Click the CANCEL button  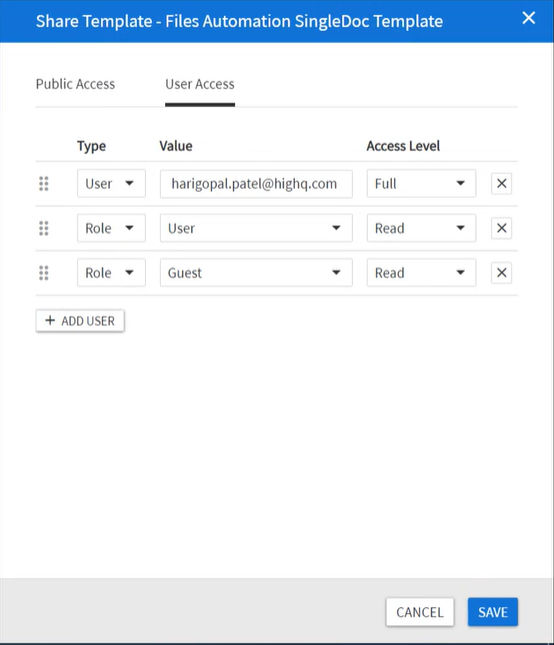point(420,612)
